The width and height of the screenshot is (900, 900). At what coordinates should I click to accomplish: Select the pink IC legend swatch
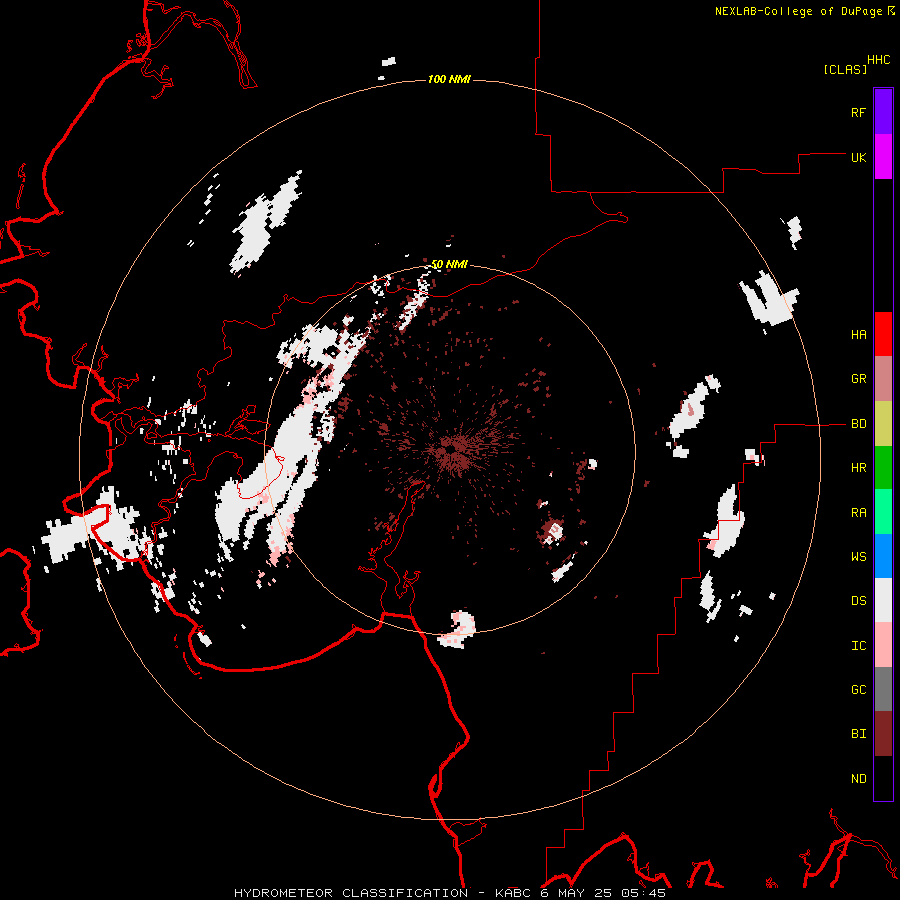(883, 645)
